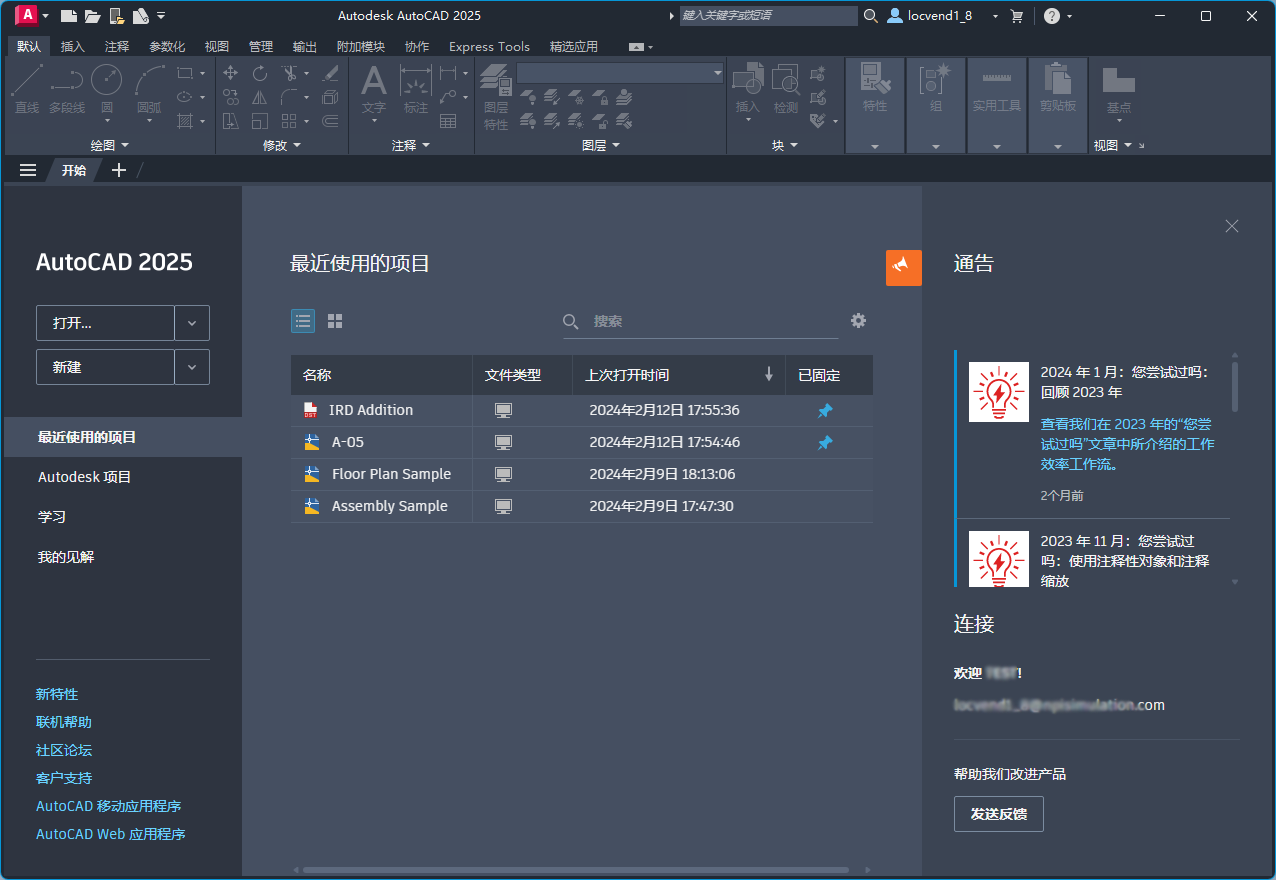This screenshot has height=880, width=1276.
Task: Switch recent items to list view
Action: click(x=303, y=321)
